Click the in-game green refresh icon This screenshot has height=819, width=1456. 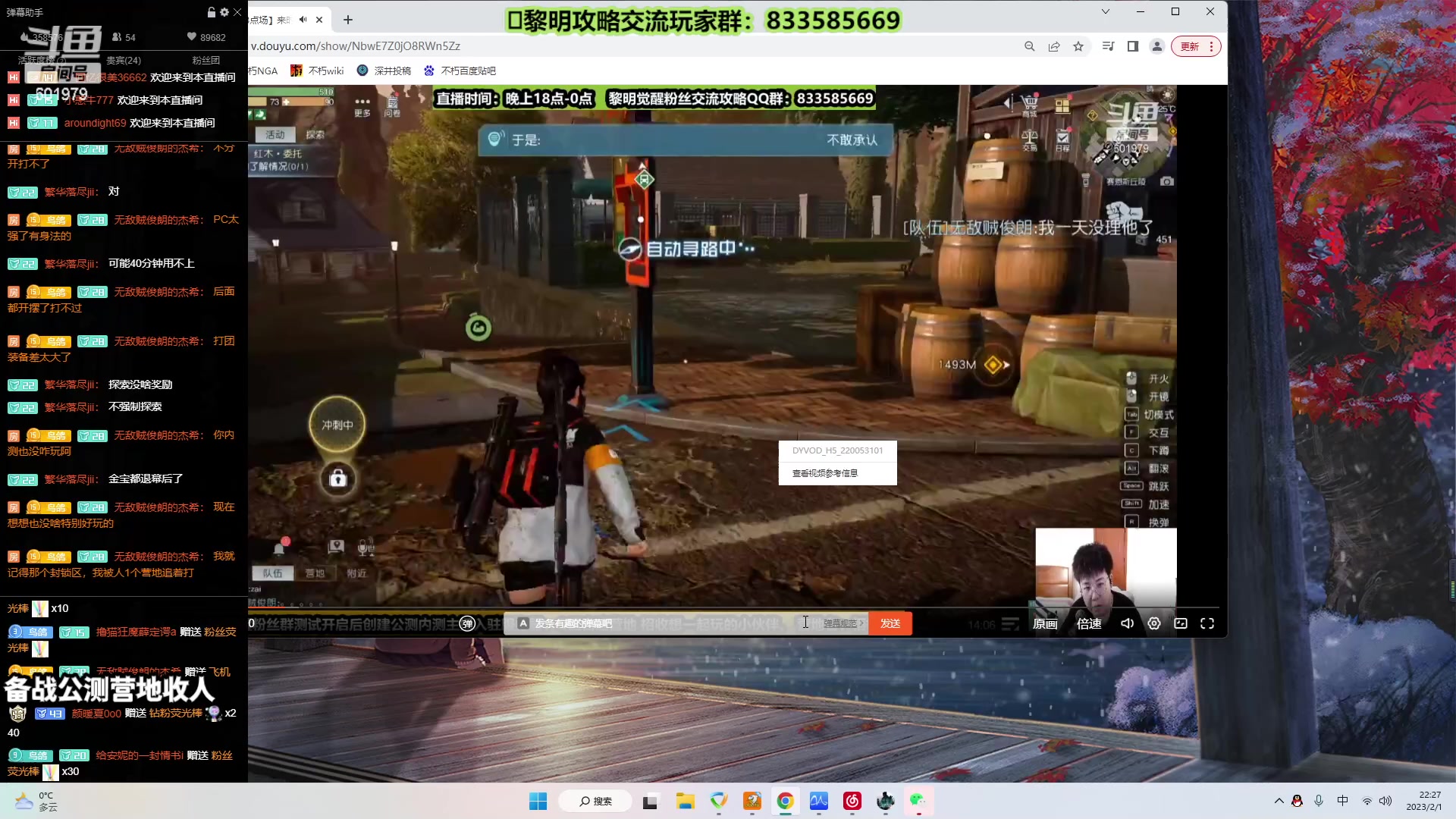pyautogui.click(x=479, y=328)
